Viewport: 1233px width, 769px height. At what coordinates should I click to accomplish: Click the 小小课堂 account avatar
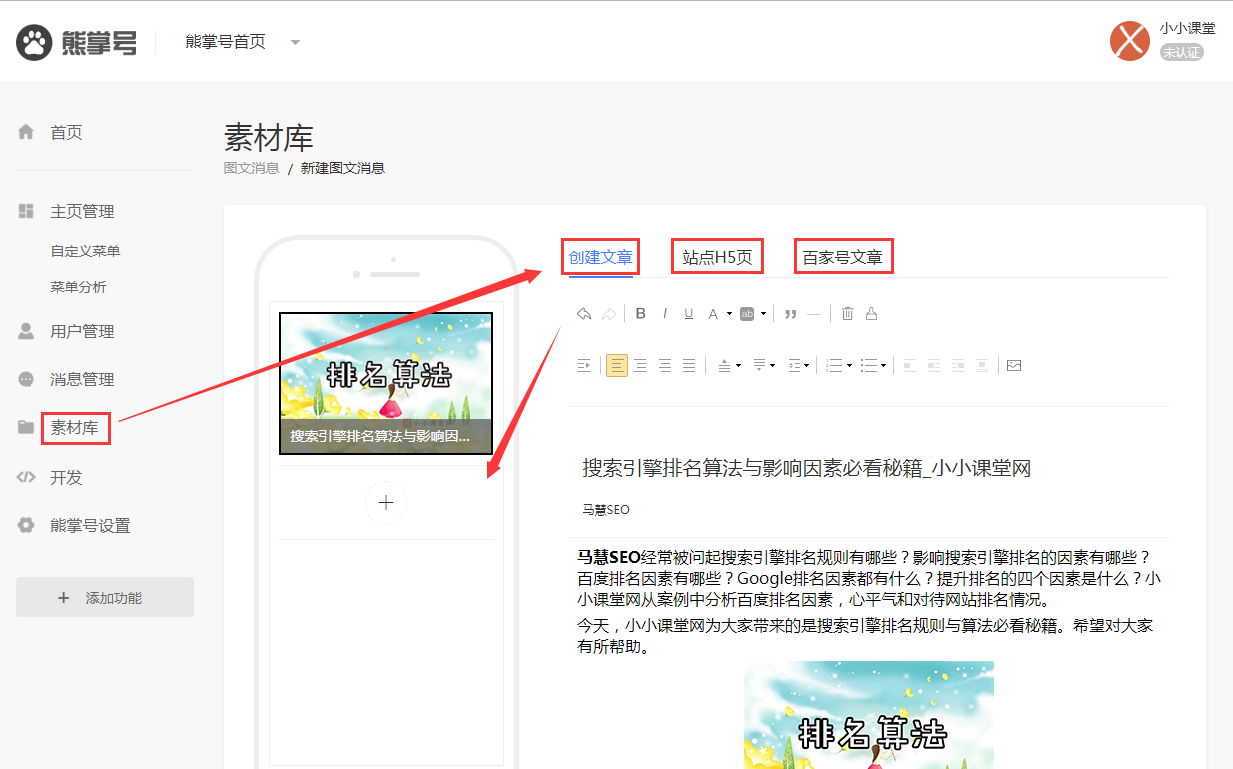[x=1130, y=41]
